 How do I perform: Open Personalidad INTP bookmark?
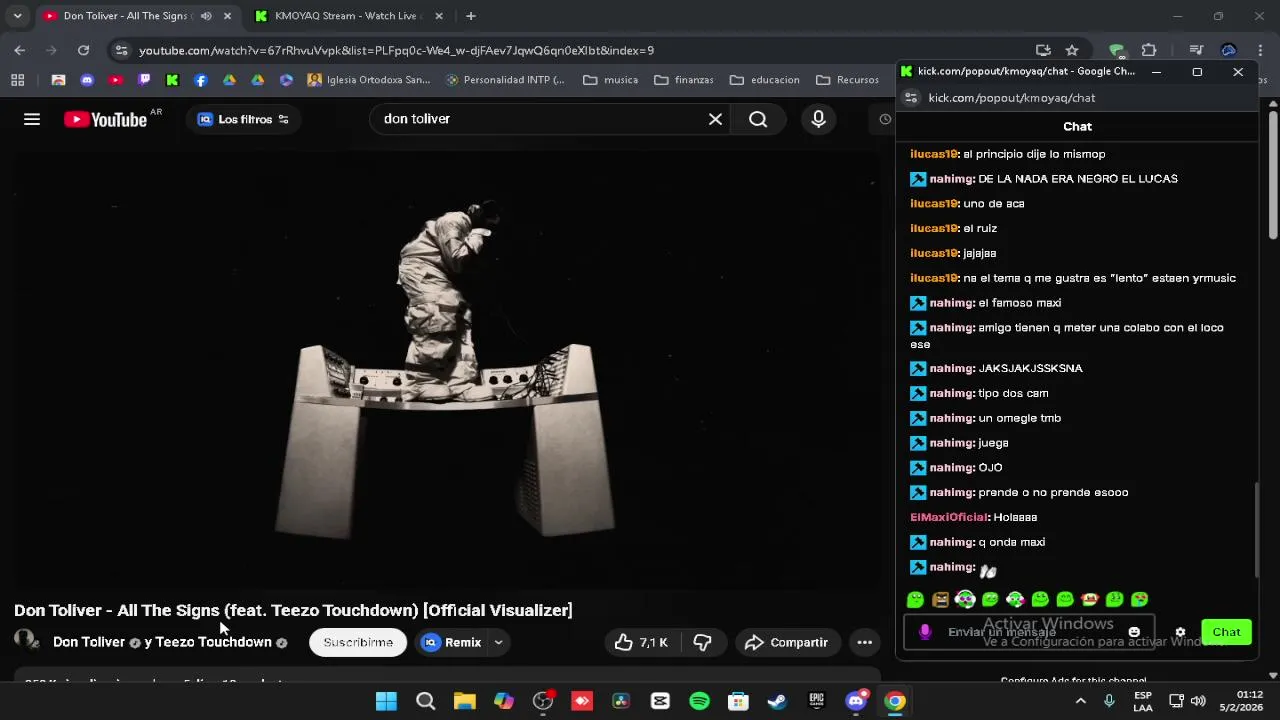pos(505,80)
